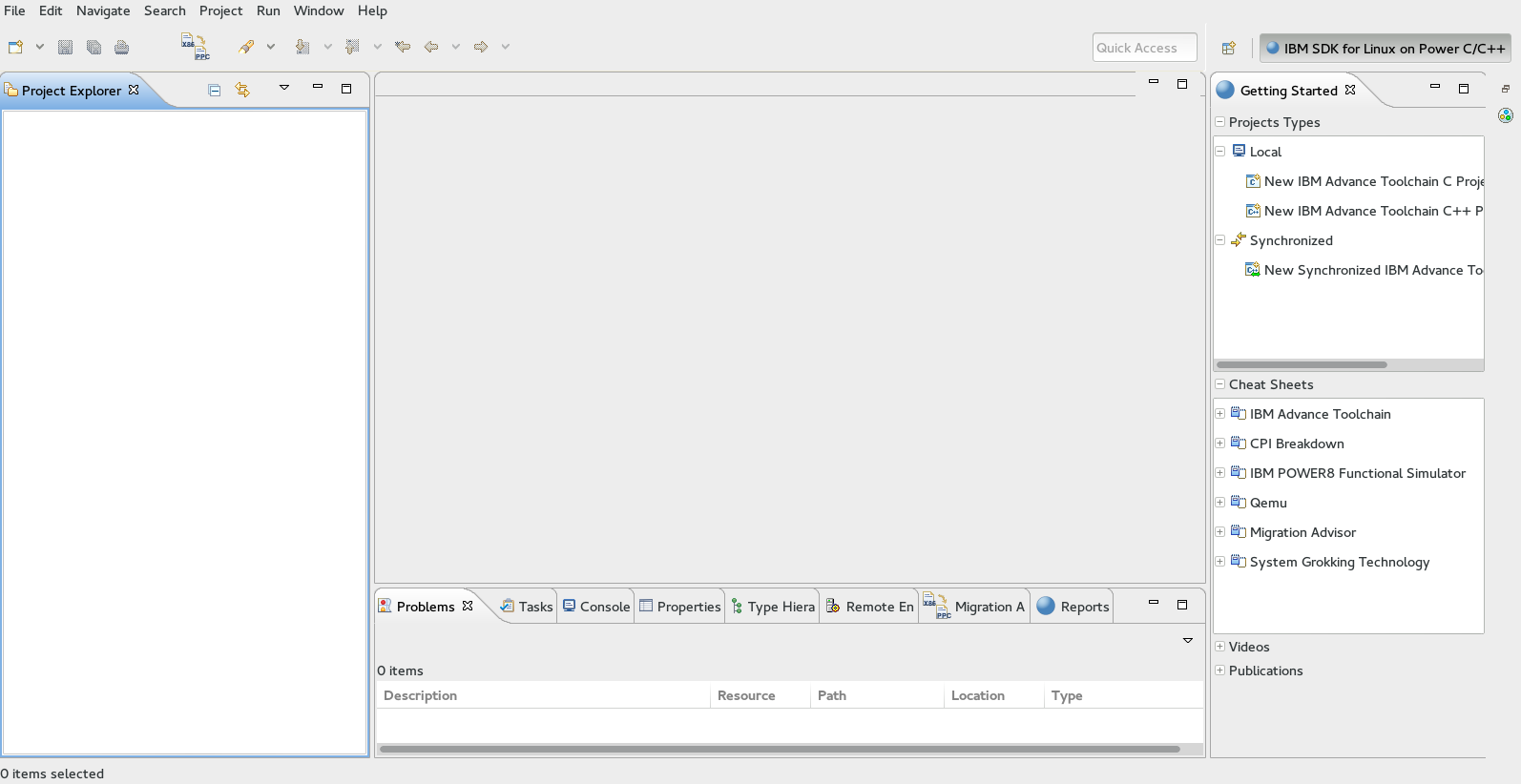Click the Open Perspective icon

(1229, 48)
